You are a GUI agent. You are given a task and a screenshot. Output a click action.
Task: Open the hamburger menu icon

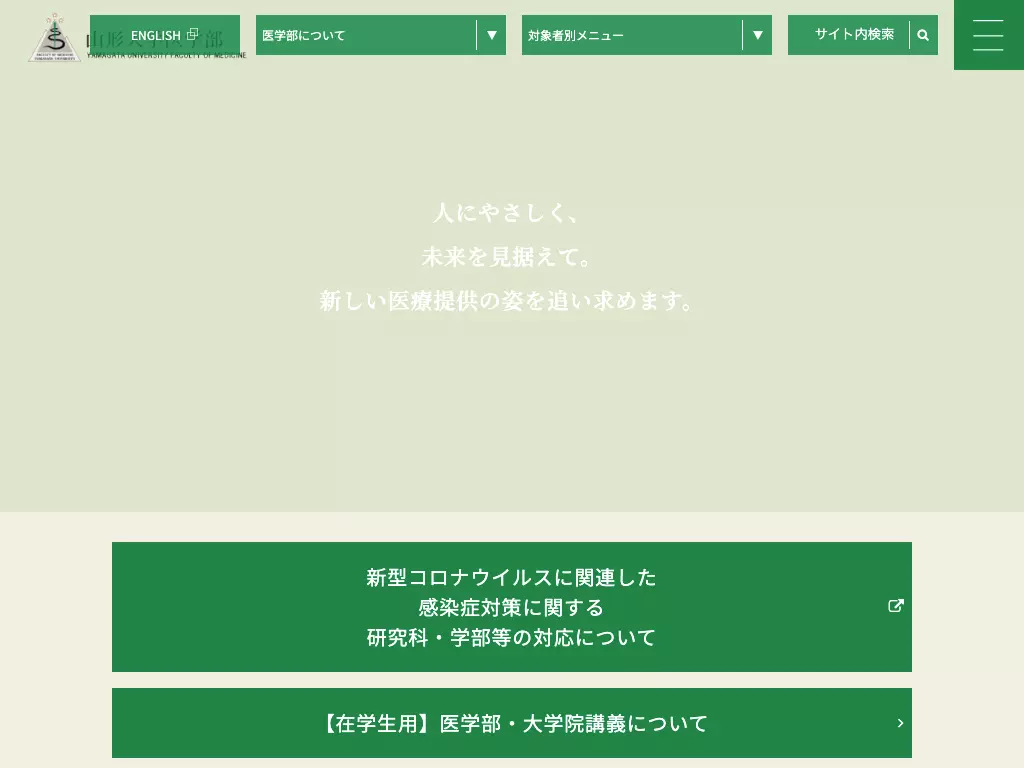[x=988, y=35]
